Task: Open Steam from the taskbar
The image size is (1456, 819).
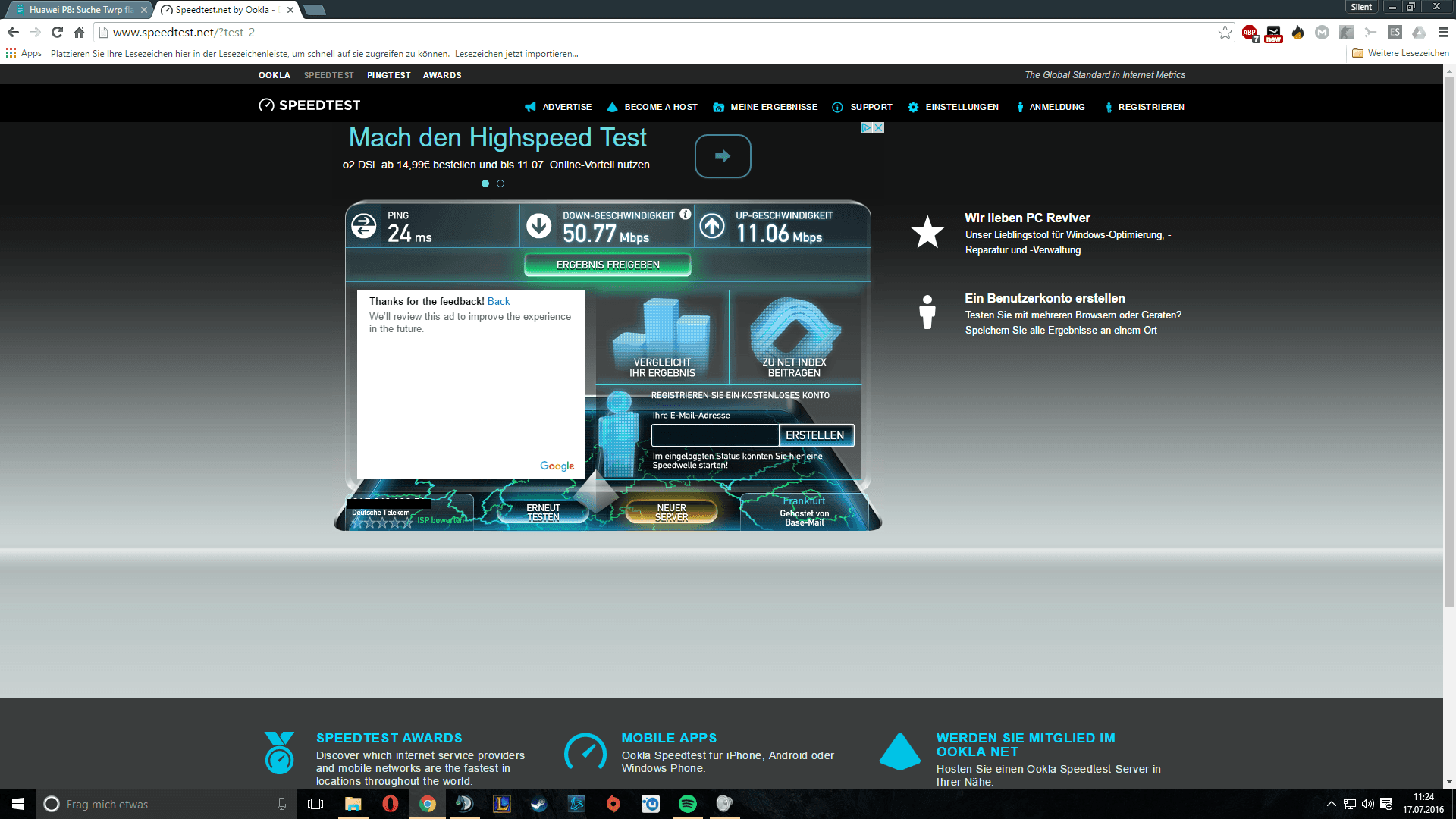Action: coord(539,804)
